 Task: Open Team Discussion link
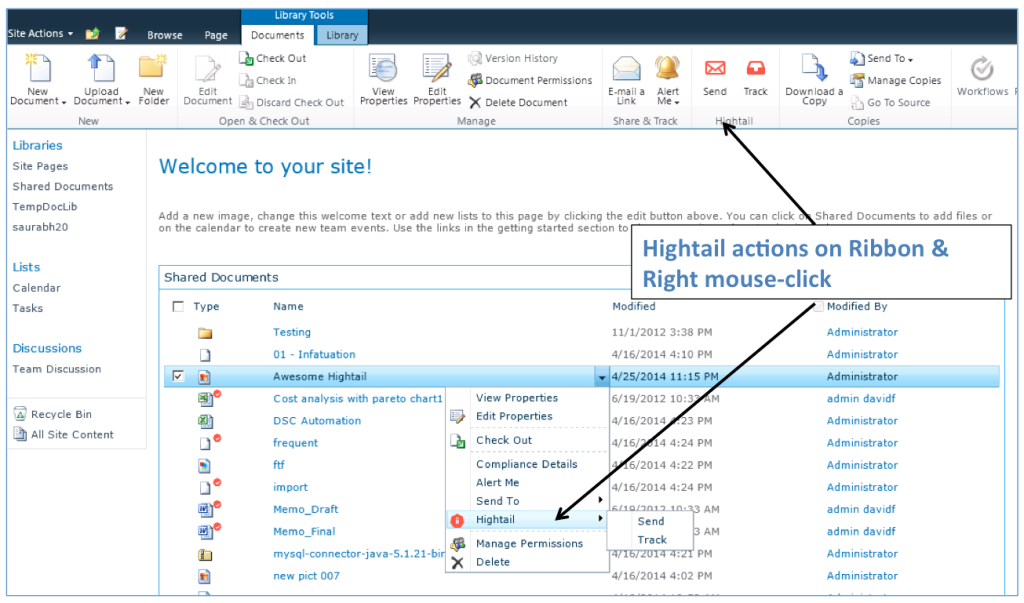[x=57, y=369]
